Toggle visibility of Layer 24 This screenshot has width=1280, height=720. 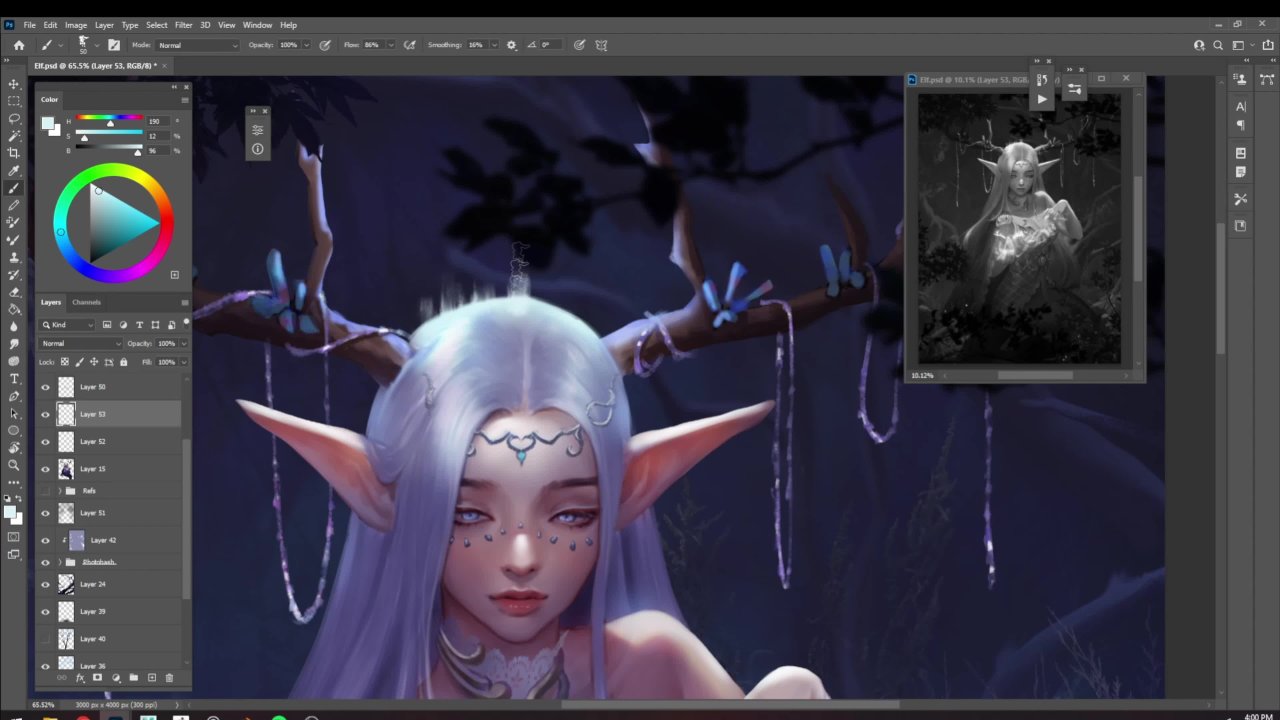tap(45, 584)
